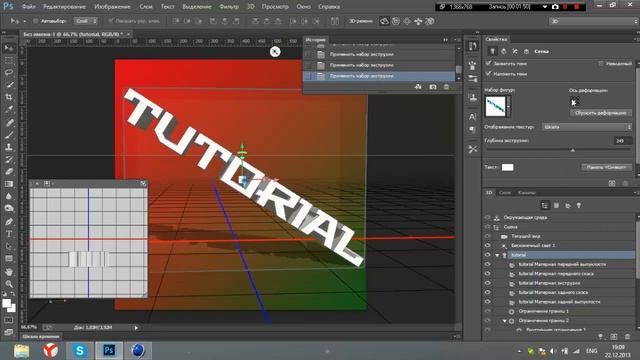Viewport: 640px width, 360px height.
Task: Click the Сбросить деформацию button
Action: point(600,113)
